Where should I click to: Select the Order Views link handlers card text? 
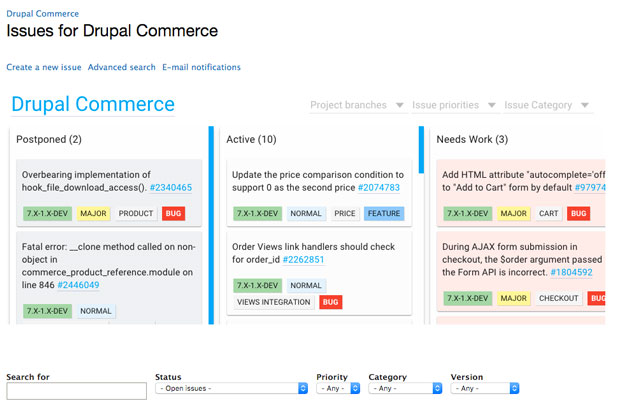[313, 253]
